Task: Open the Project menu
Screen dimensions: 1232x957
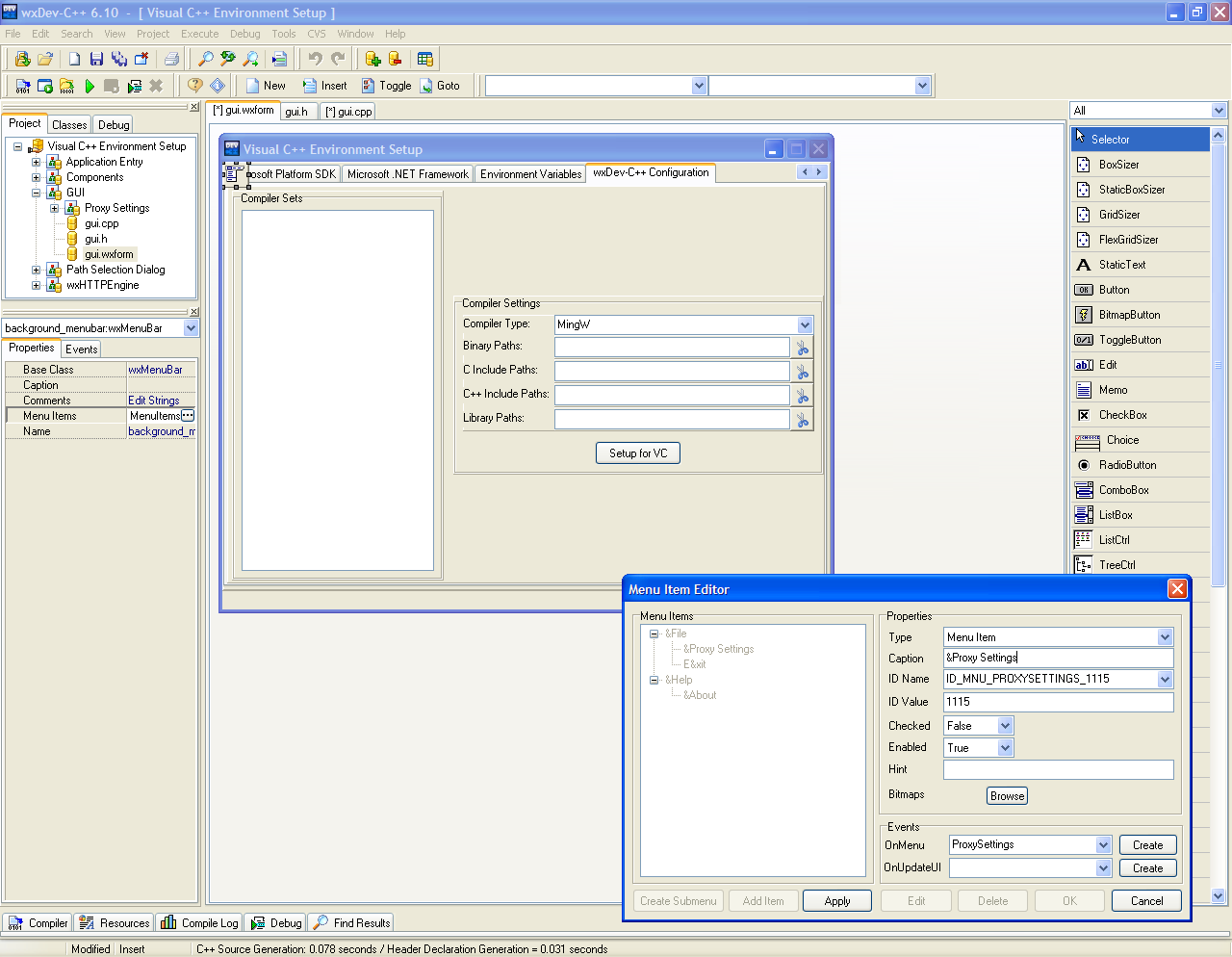Action: tap(153, 34)
